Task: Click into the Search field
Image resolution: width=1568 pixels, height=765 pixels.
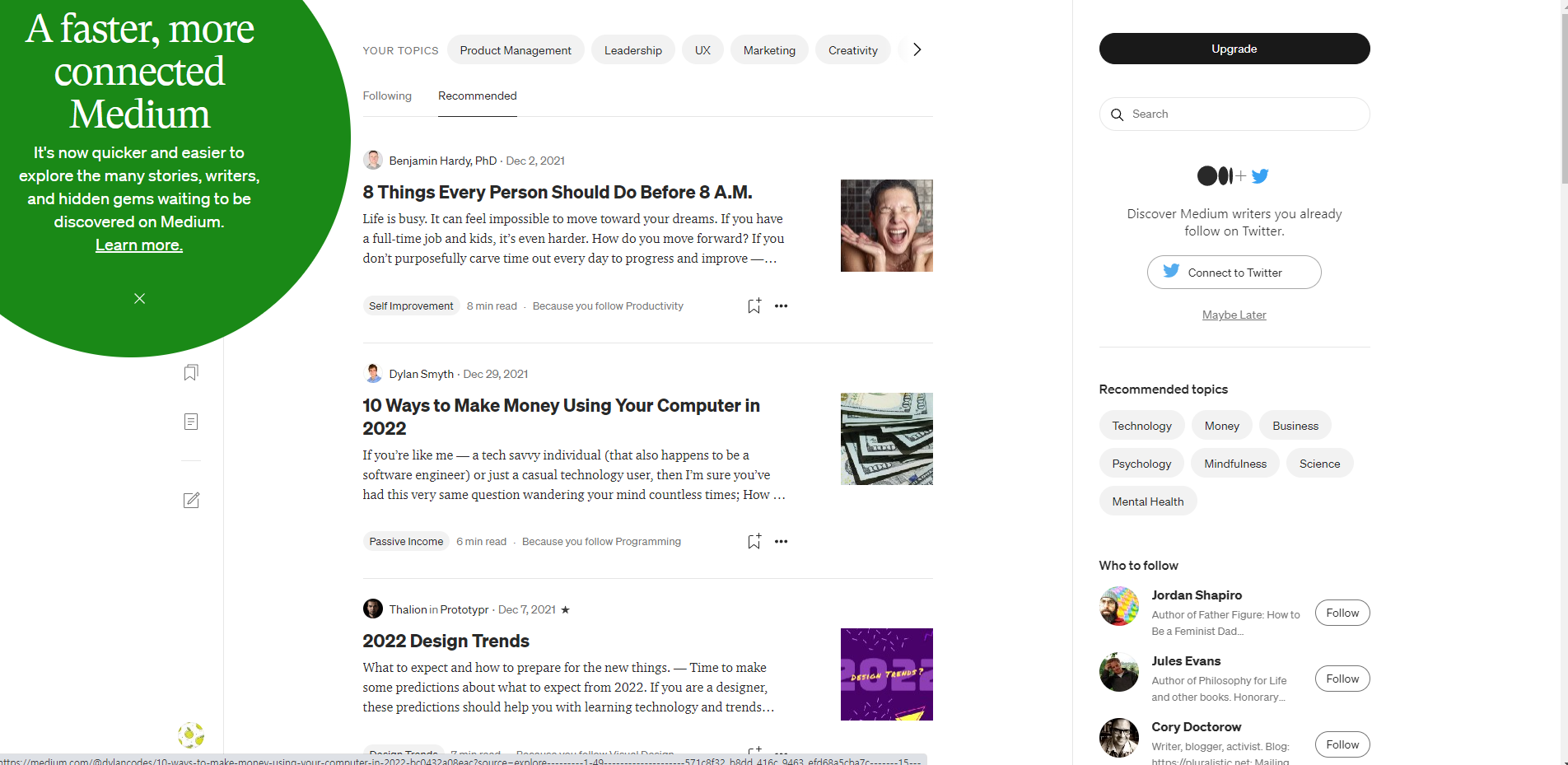Action: (1234, 114)
